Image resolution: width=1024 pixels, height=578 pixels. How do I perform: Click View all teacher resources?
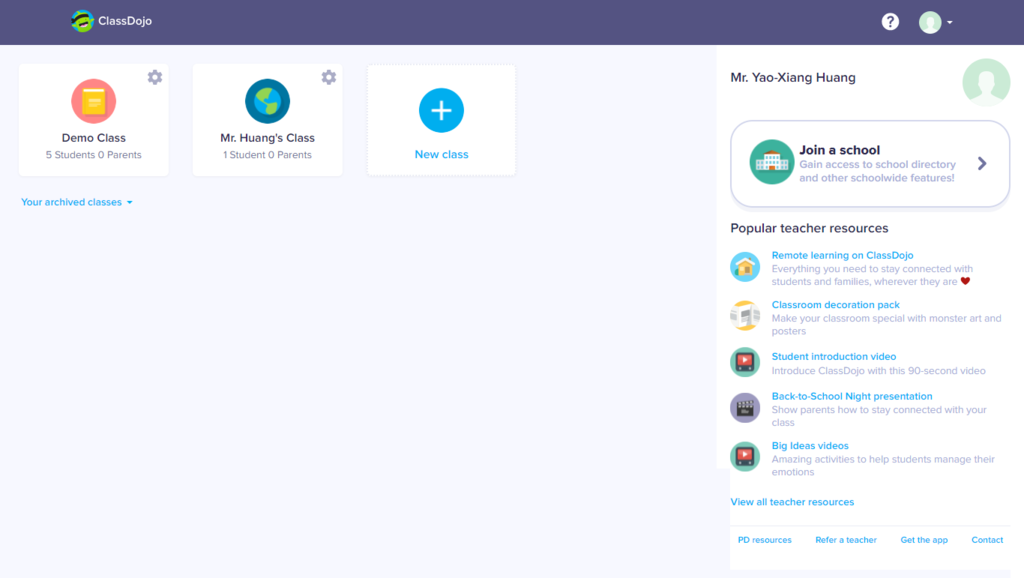click(792, 502)
